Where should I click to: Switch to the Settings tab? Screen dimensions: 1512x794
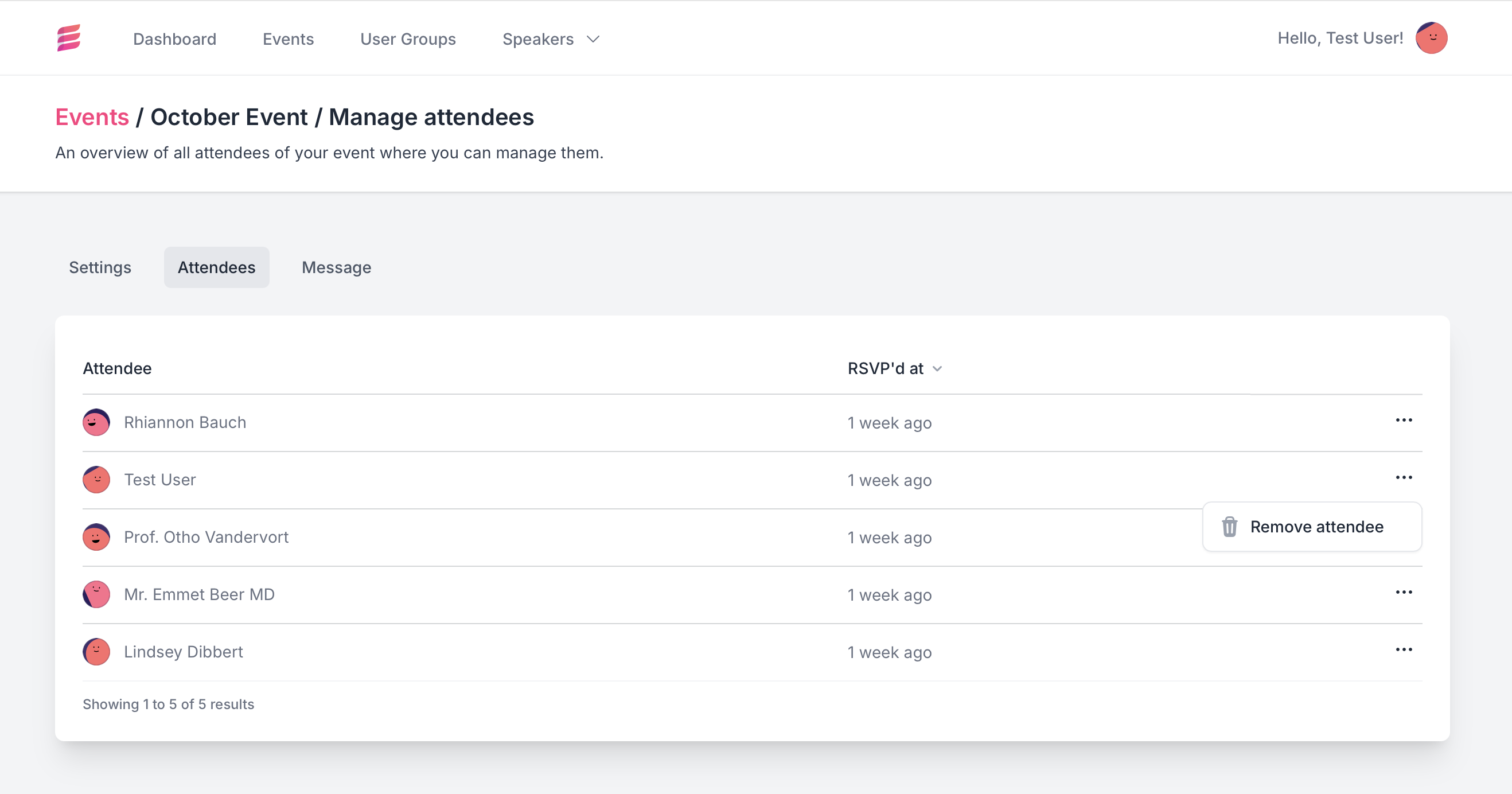(100, 268)
